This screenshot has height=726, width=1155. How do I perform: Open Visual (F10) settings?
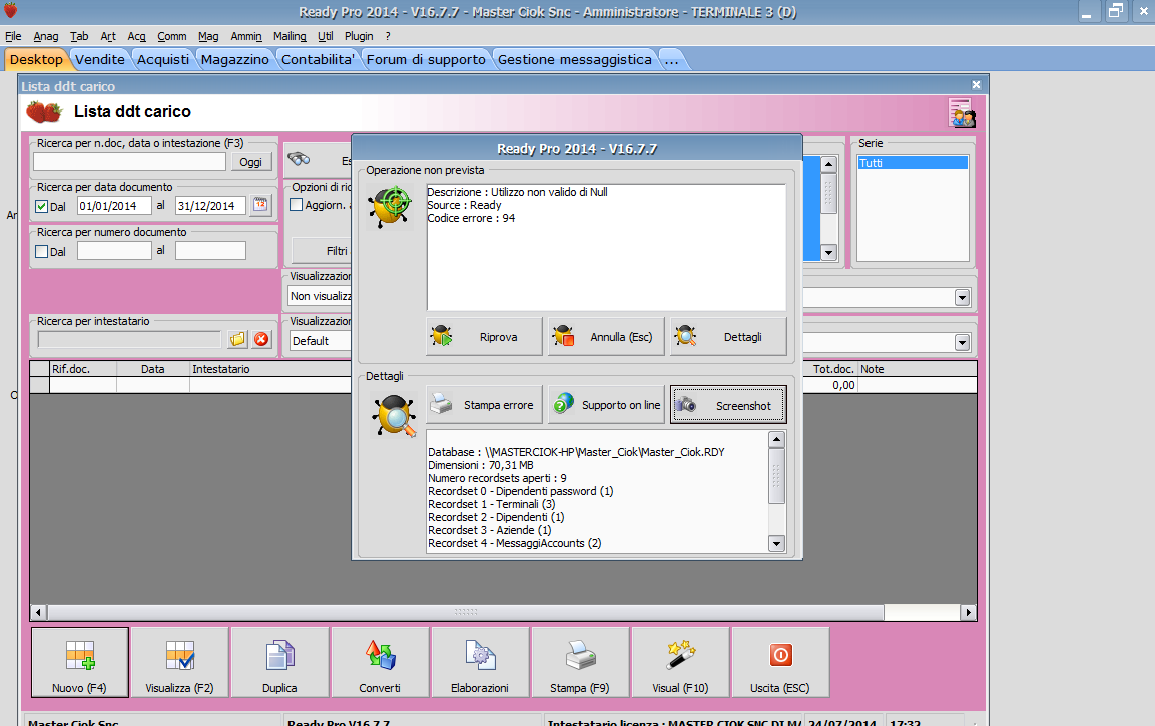click(x=680, y=662)
